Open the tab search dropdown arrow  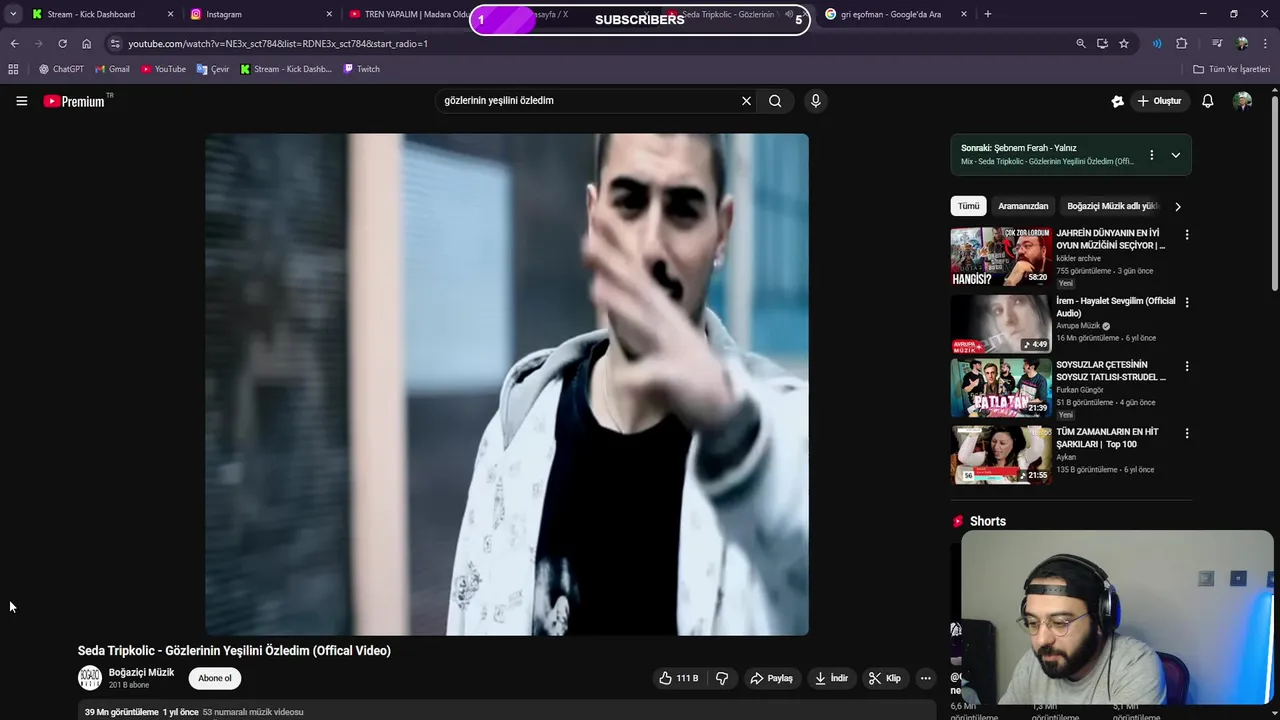(13, 14)
